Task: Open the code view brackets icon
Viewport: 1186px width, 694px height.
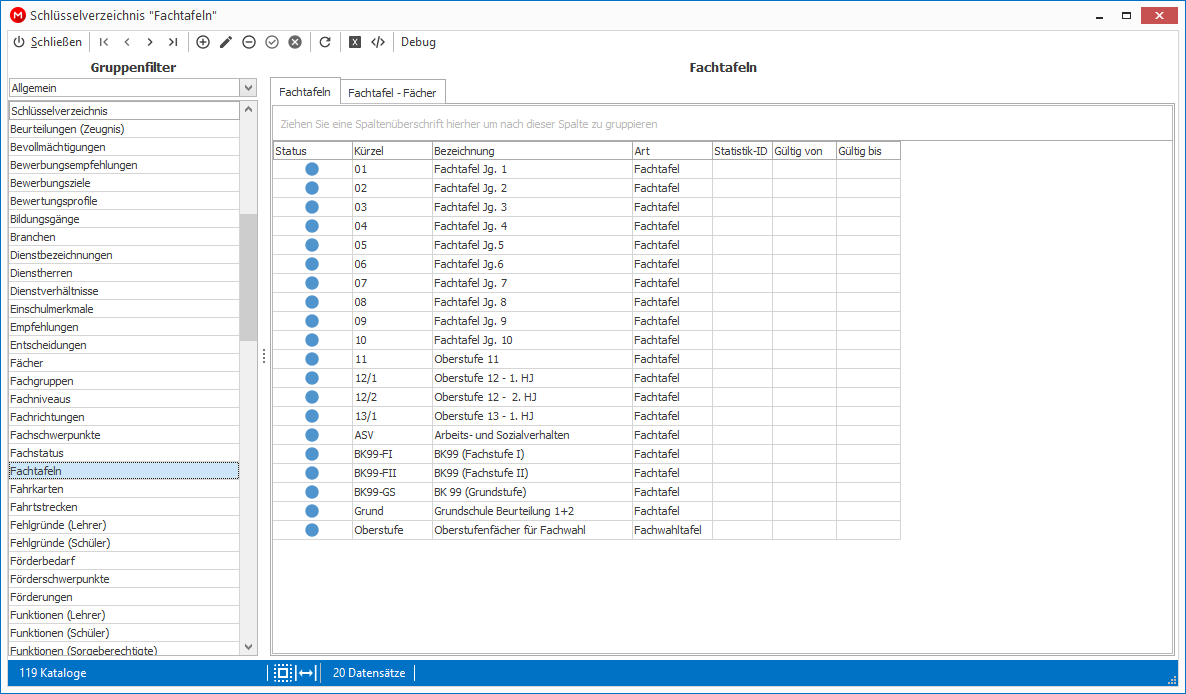Action: tap(378, 42)
